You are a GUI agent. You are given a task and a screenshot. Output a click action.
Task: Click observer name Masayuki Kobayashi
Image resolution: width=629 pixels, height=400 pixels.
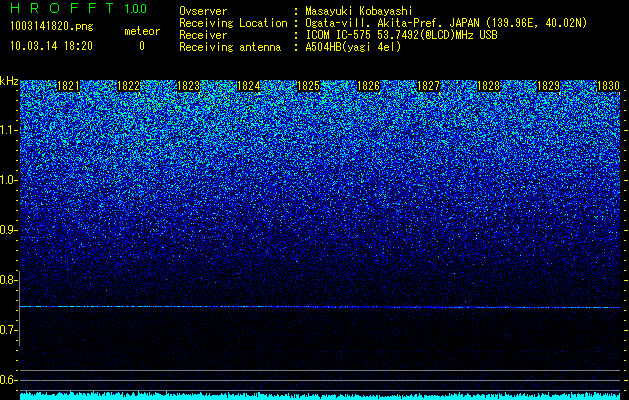(x=359, y=11)
